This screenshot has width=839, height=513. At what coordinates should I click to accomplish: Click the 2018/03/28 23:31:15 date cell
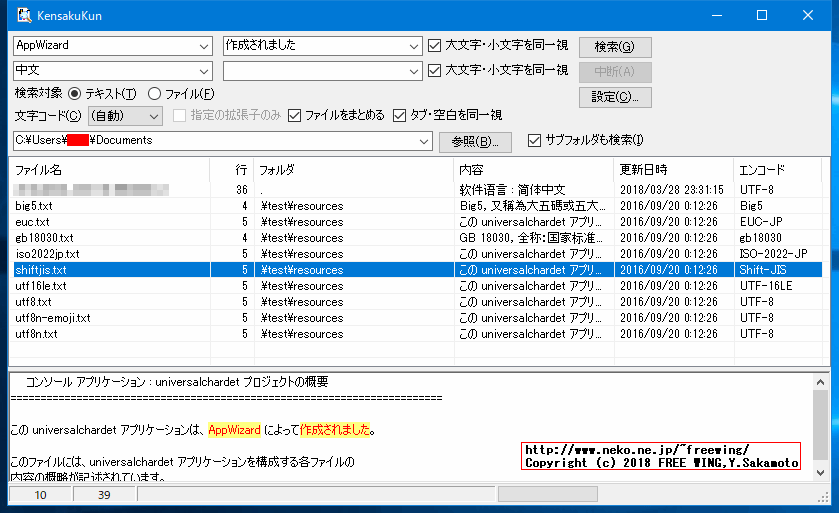672,190
